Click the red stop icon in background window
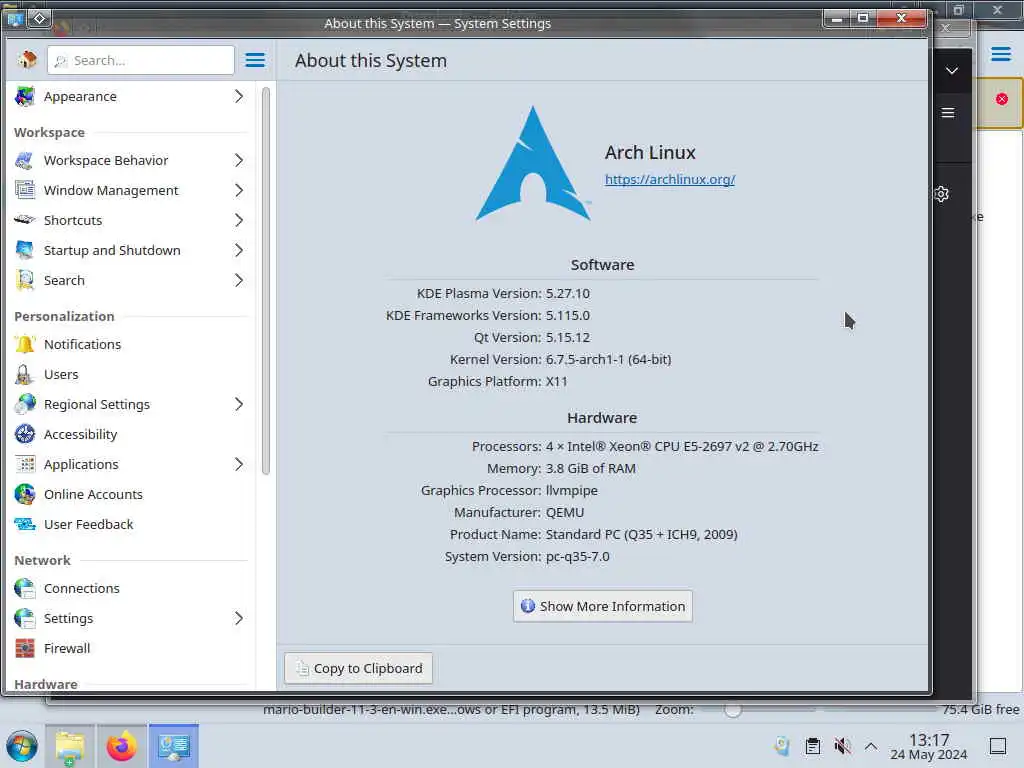This screenshot has height=768, width=1024. coord(1001,99)
